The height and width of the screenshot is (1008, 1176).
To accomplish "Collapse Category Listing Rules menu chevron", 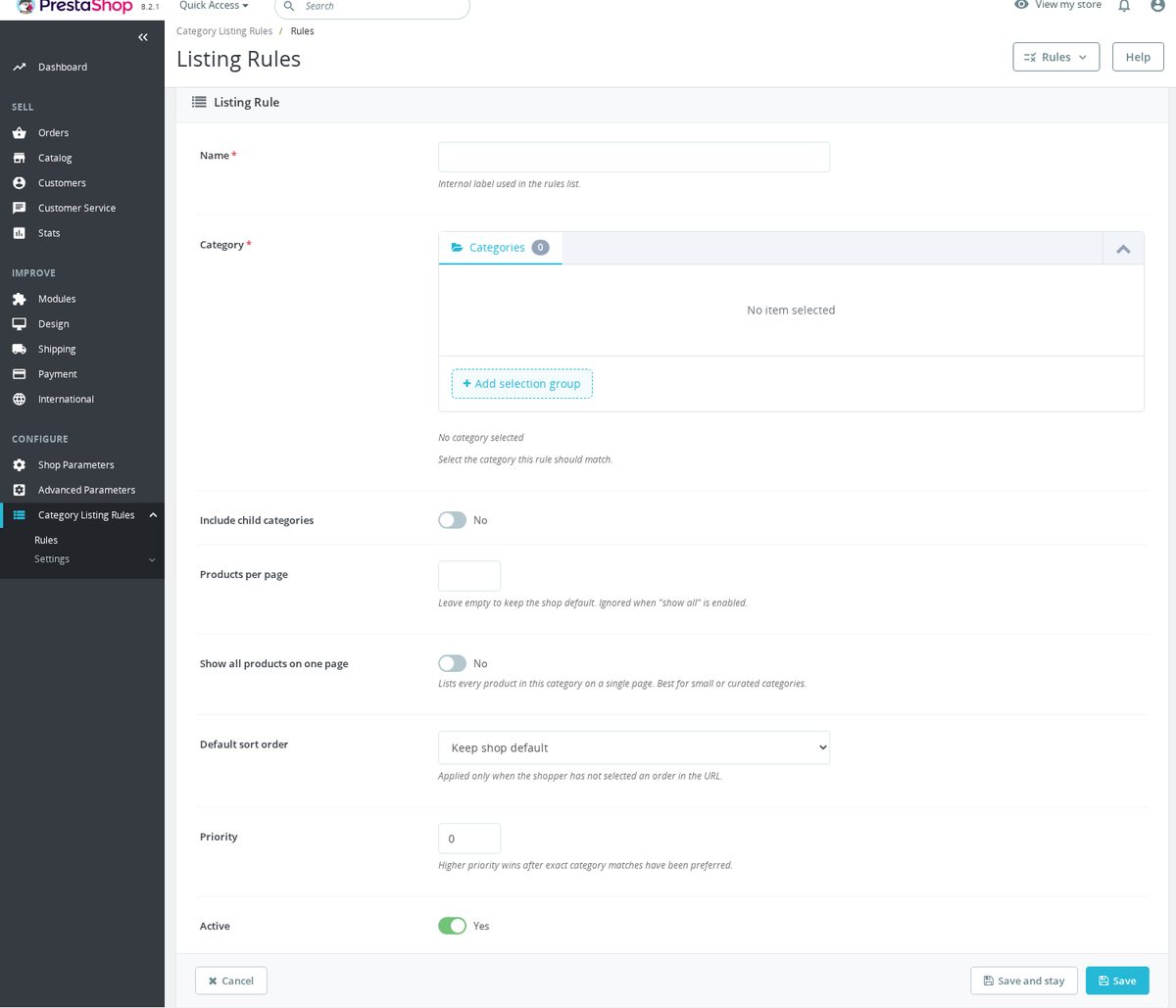I will click(153, 515).
